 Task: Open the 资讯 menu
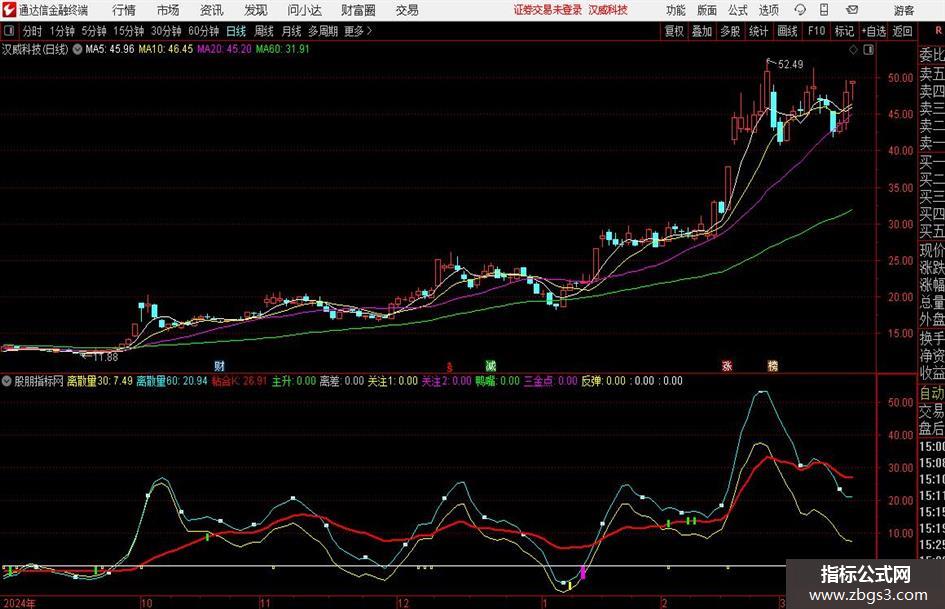[212, 10]
